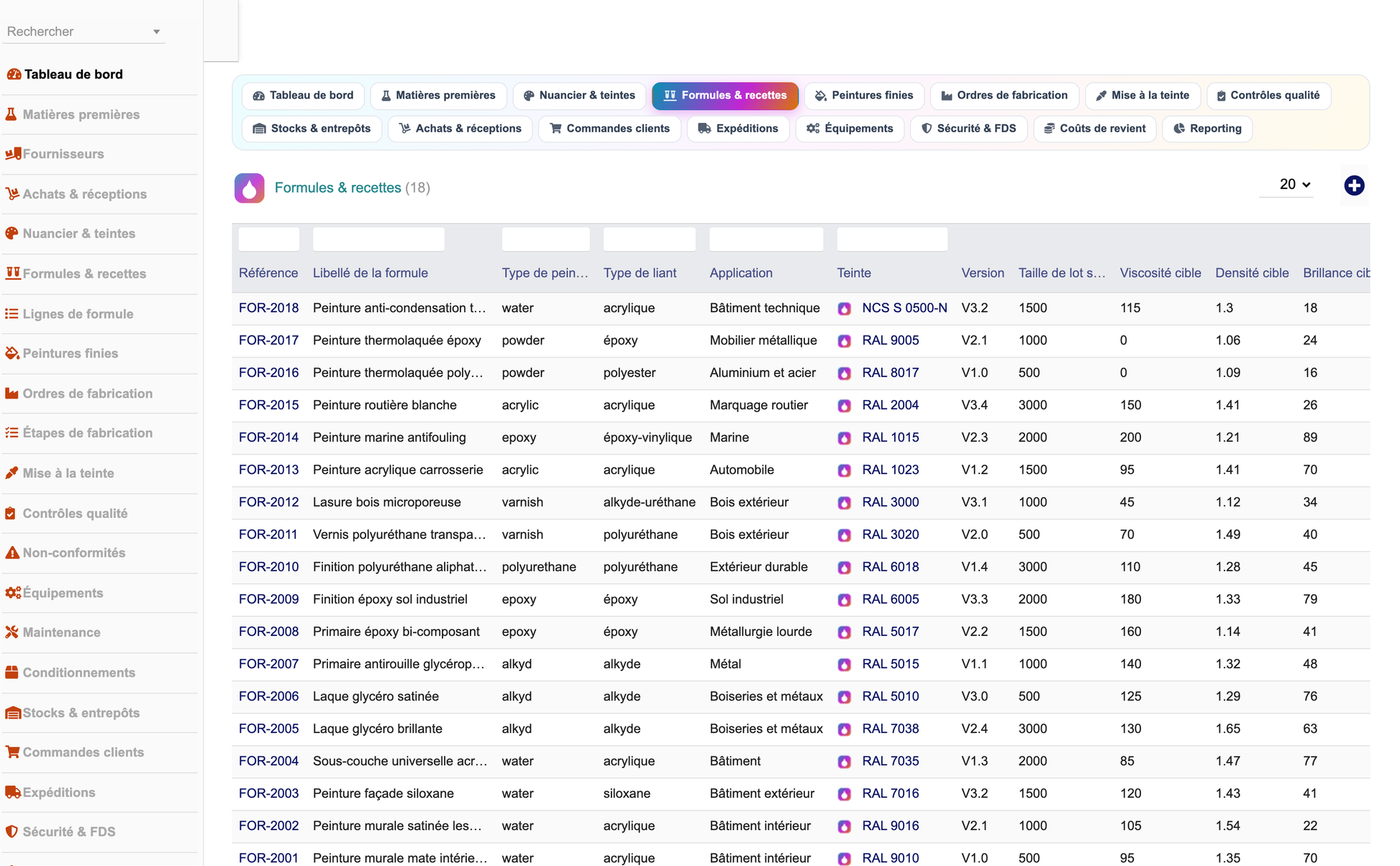The width and height of the screenshot is (1400, 866).
Task: Open the Rechercher dropdown in sidebar
Action: (83, 32)
